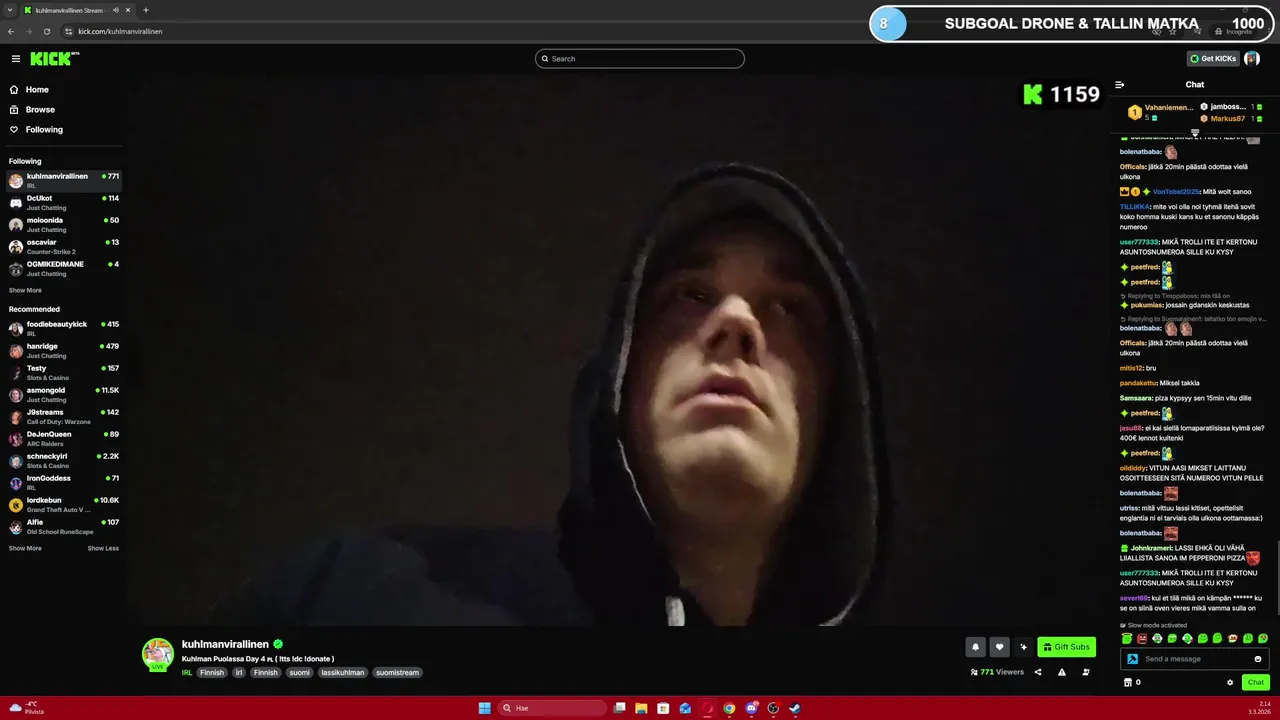1280x720 pixels.
Task: Share the stream via share icon
Action: click(x=1037, y=672)
